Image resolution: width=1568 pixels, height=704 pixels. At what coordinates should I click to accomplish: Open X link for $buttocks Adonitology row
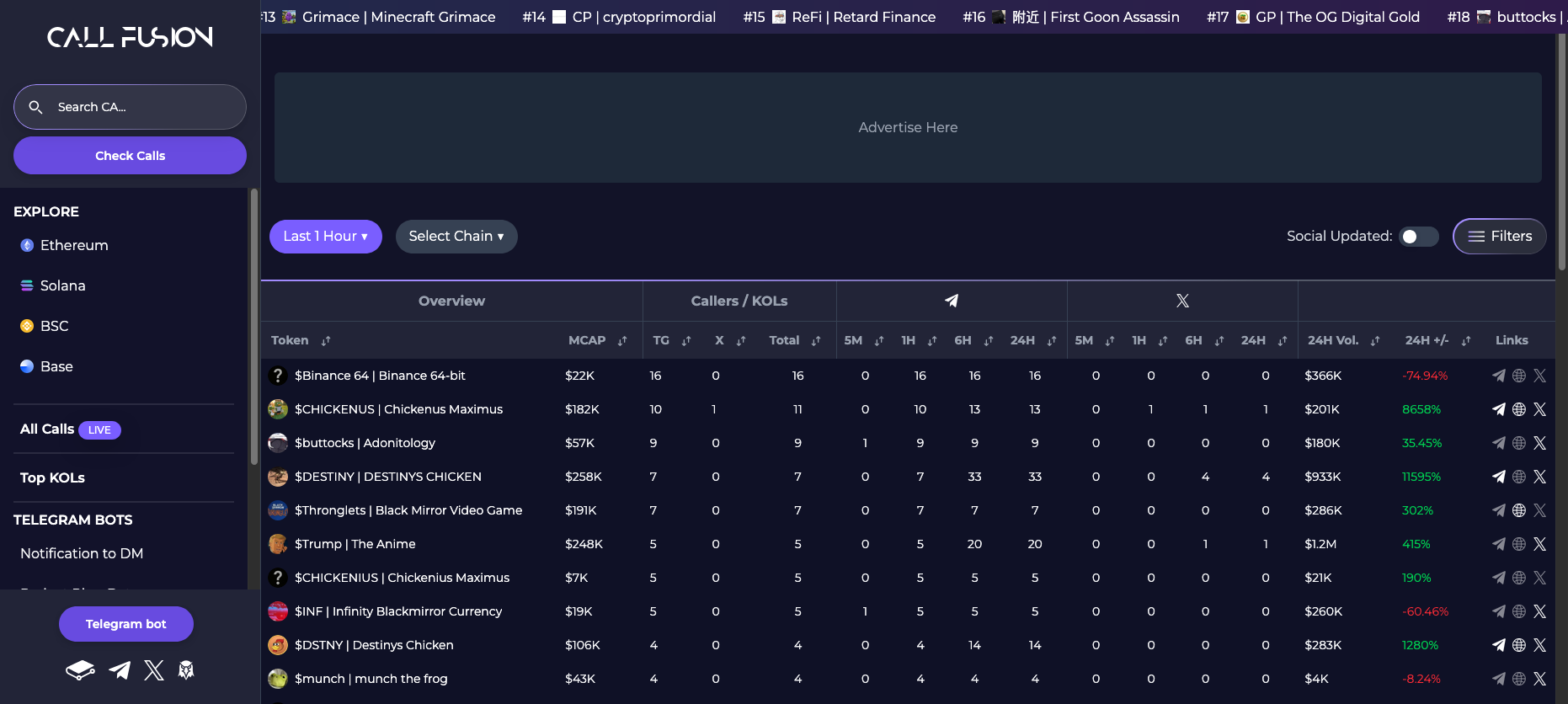(1540, 443)
